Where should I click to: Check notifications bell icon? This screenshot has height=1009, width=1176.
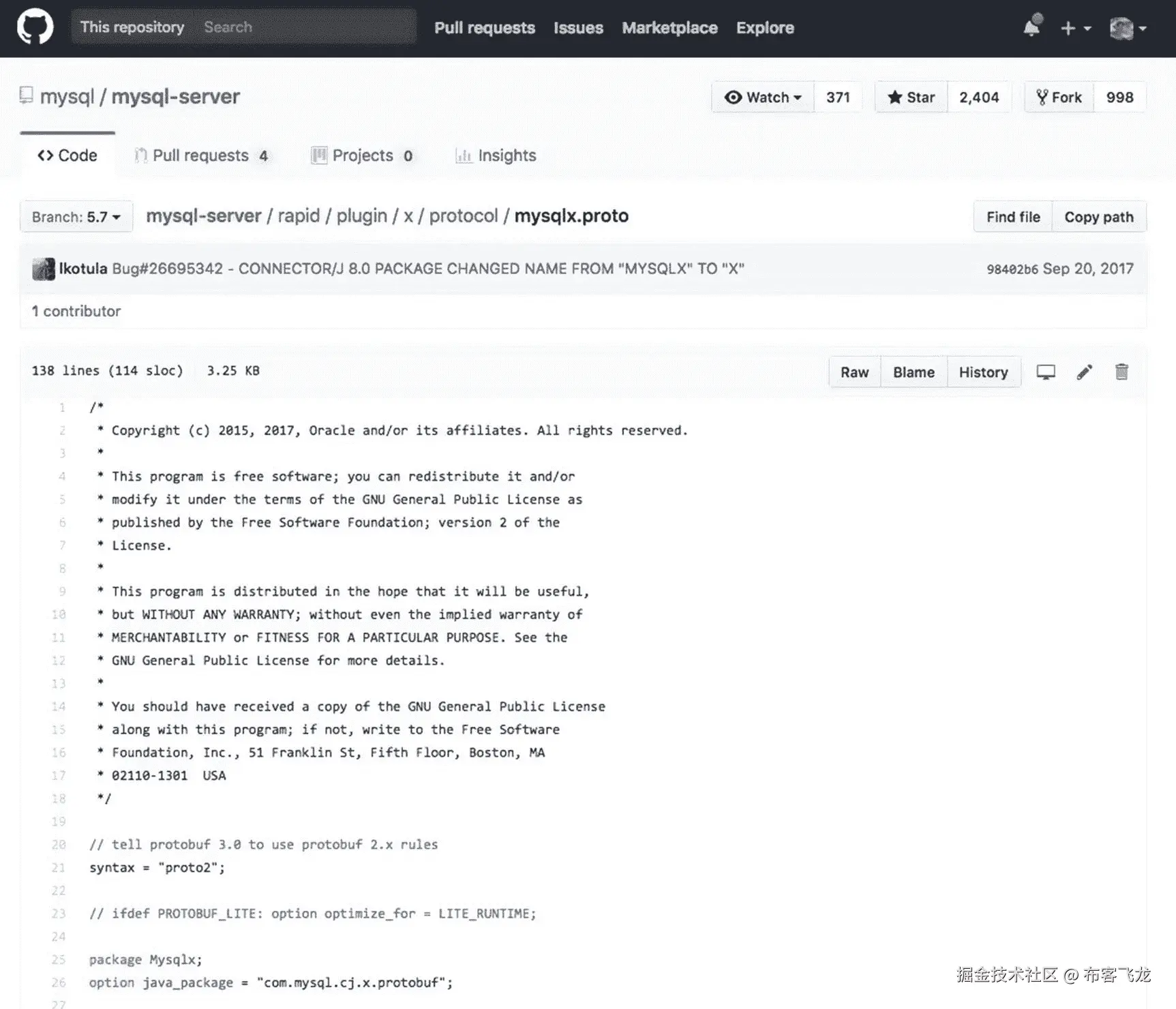click(x=1032, y=27)
